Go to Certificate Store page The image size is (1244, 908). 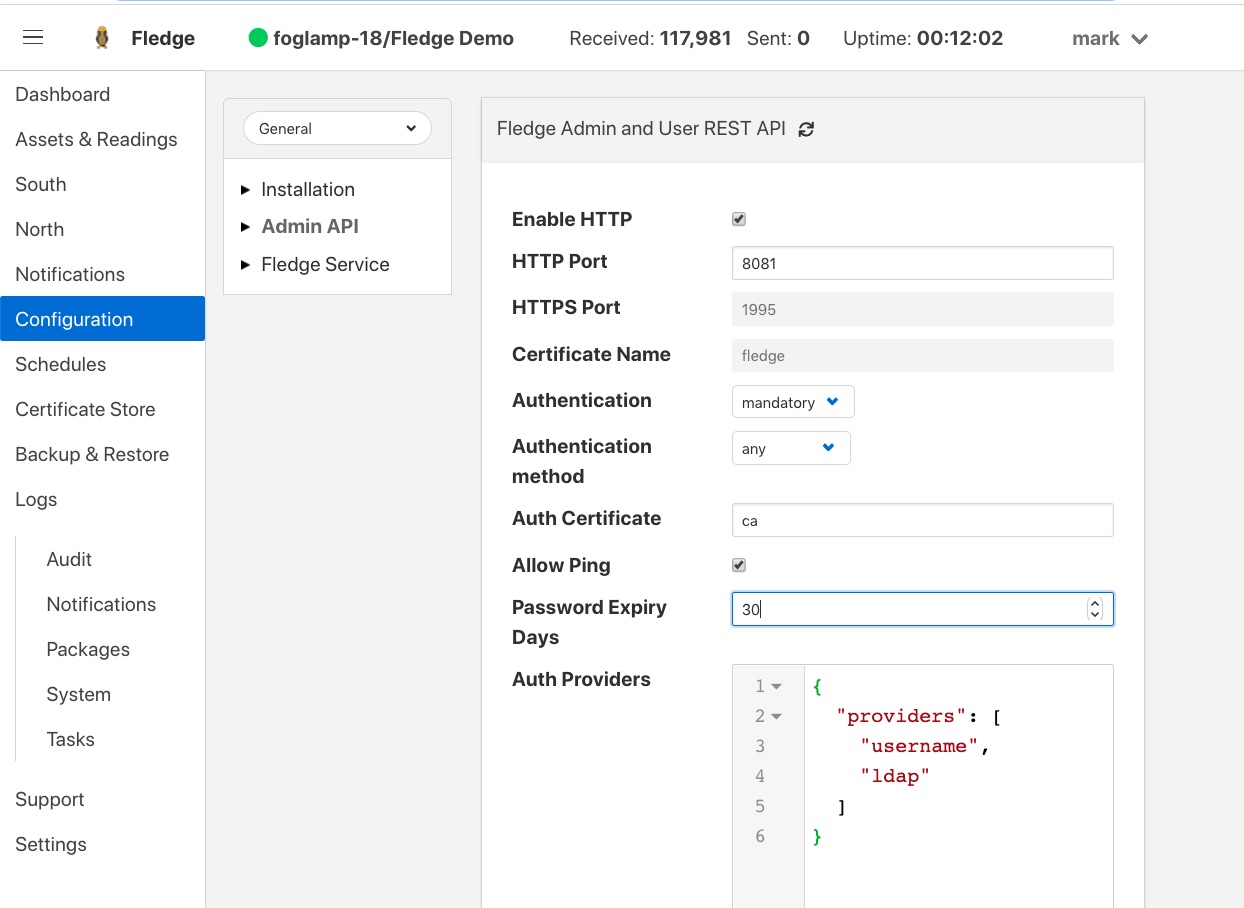coord(85,409)
